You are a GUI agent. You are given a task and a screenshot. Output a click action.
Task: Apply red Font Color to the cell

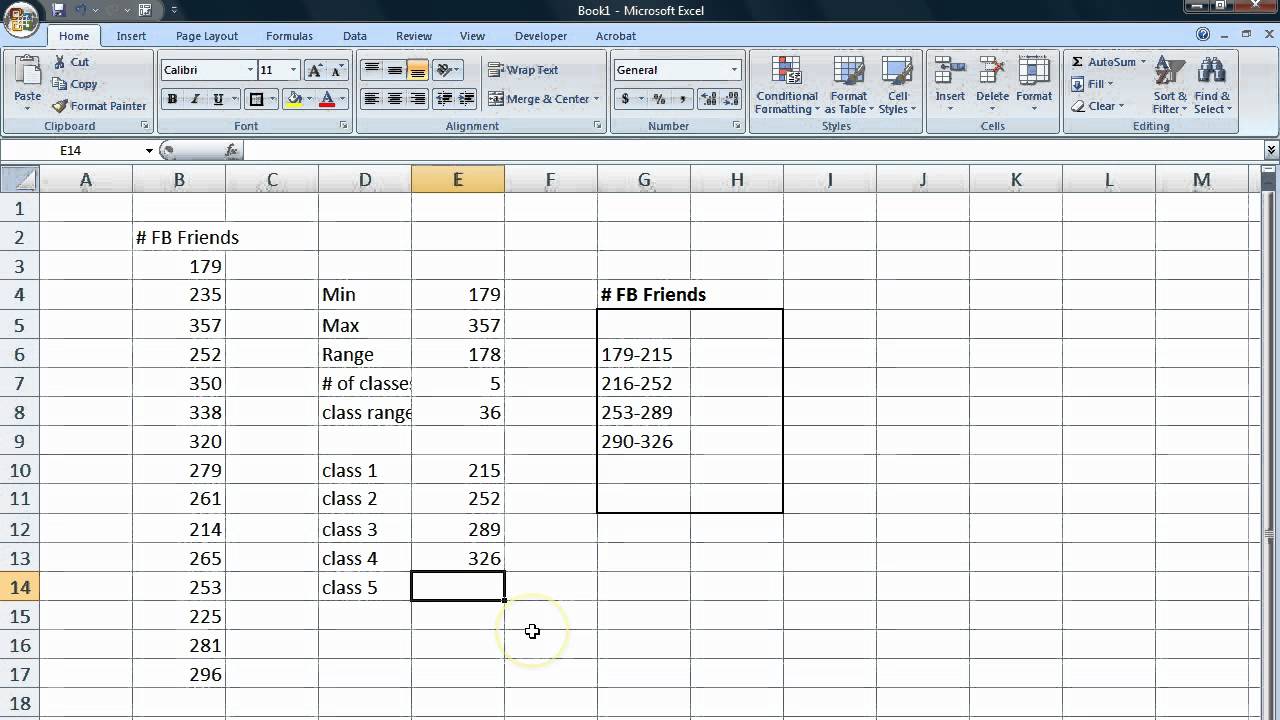coord(327,99)
